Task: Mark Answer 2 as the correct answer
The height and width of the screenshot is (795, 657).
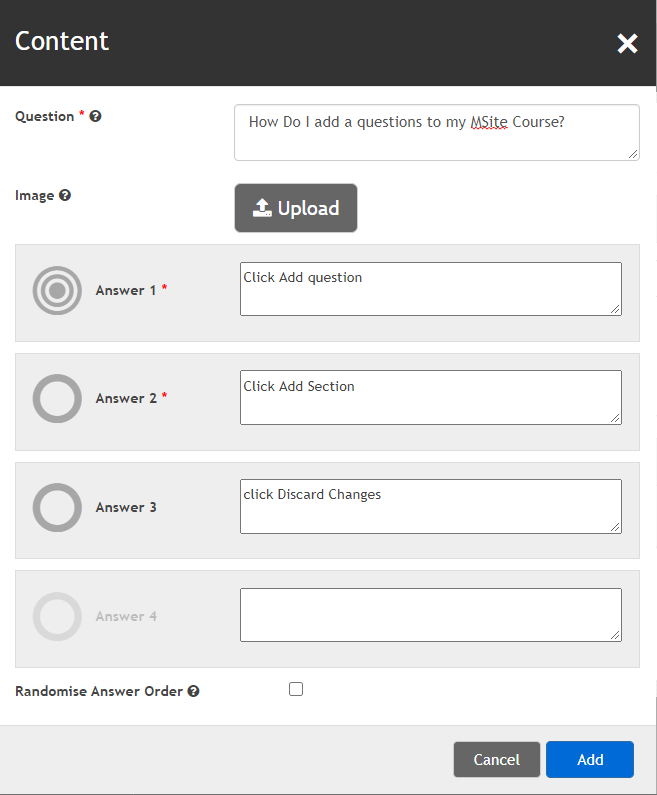Action: tap(57, 399)
